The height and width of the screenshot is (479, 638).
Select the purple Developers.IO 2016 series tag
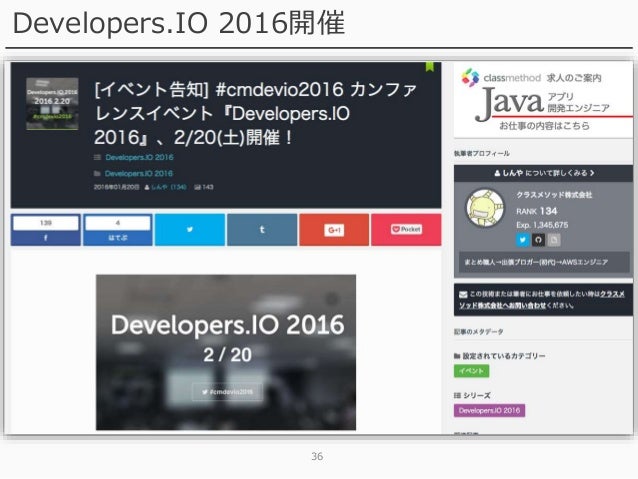(x=489, y=410)
